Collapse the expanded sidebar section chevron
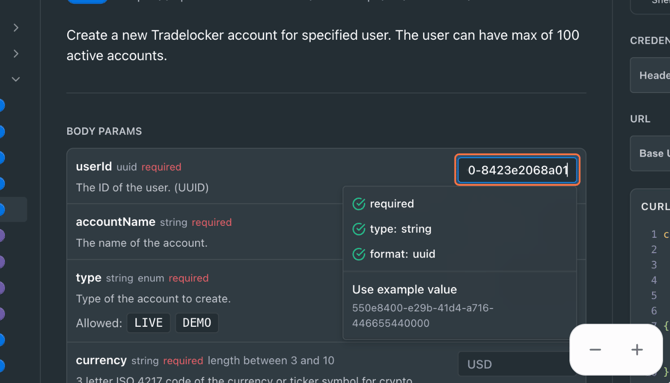670x383 pixels. 16,79
